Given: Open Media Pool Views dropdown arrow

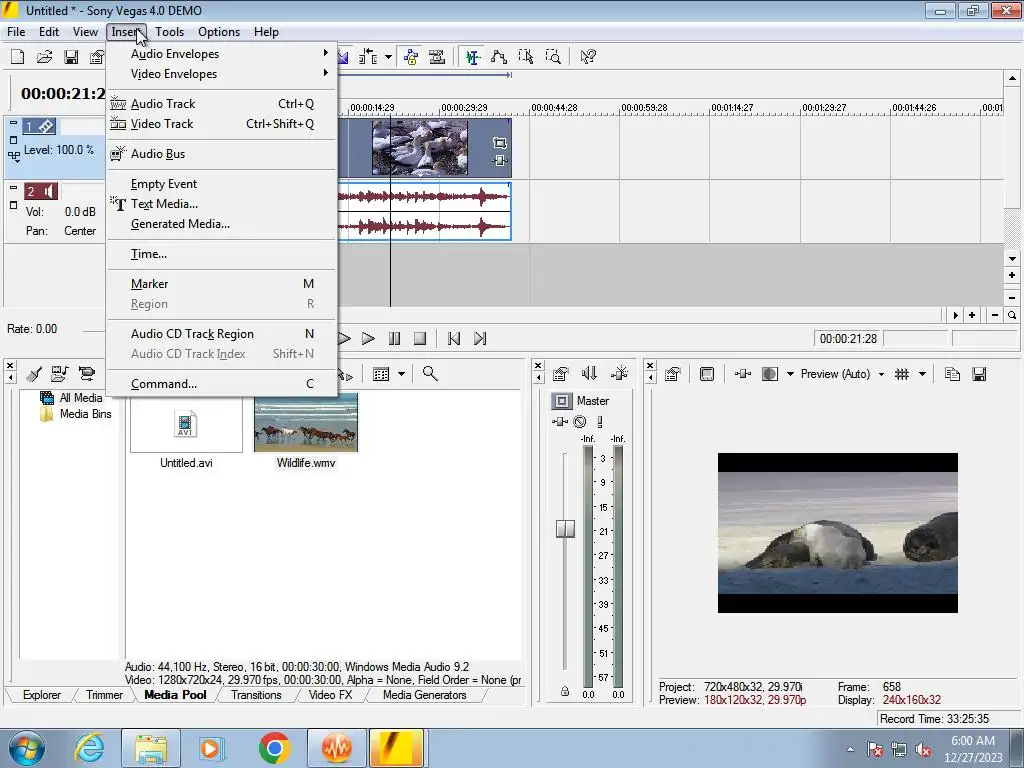Looking at the screenshot, I should point(401,374).
